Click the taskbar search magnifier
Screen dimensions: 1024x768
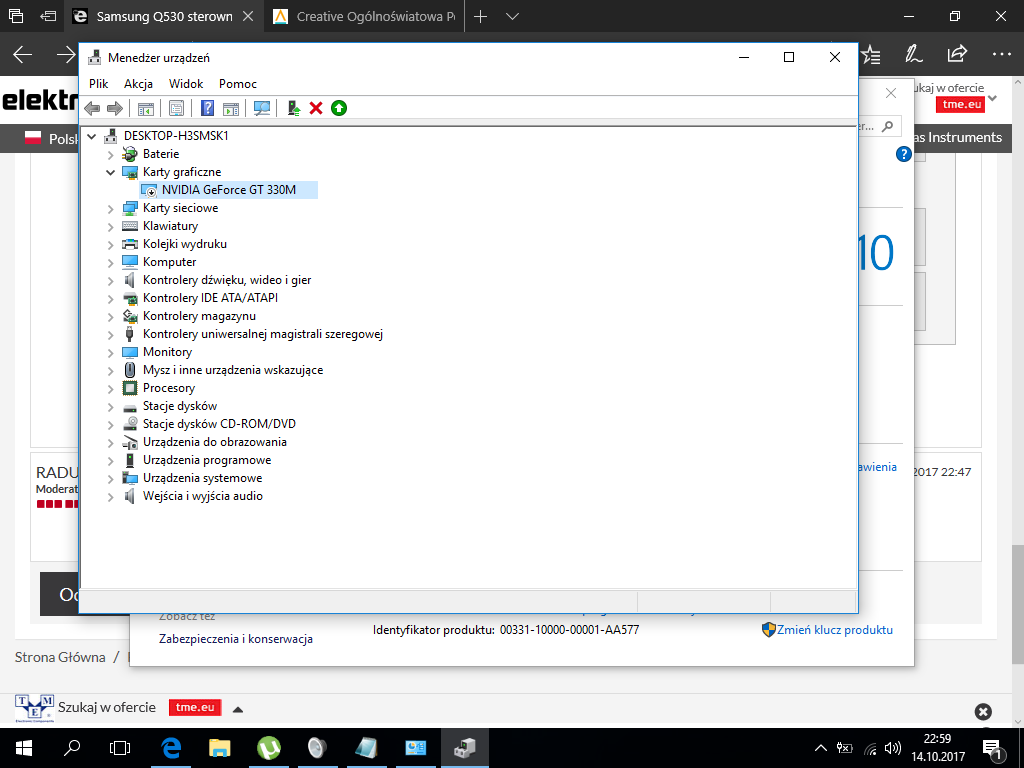(x=72, y=748)
